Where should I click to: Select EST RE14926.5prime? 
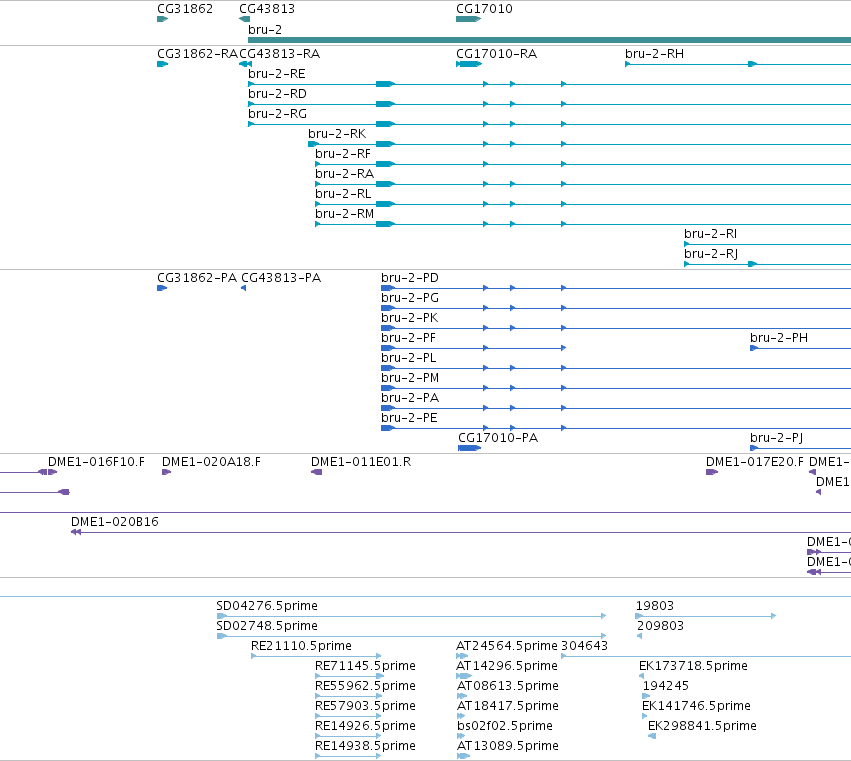click(365, 726)
